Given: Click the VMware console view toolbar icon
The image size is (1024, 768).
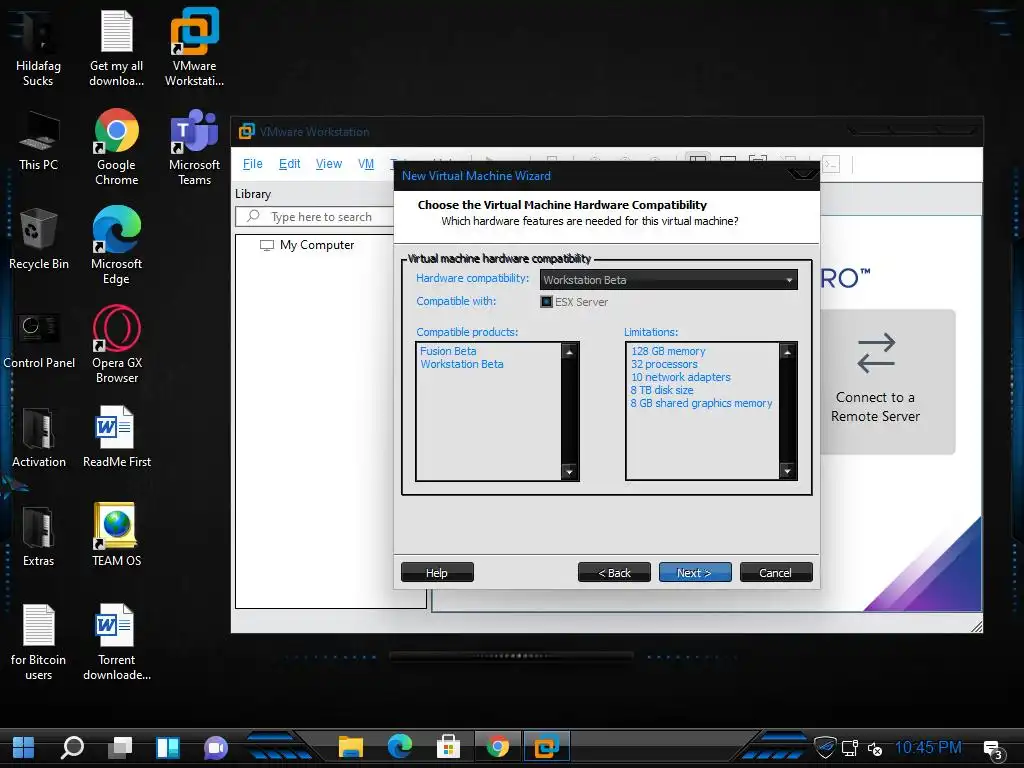Looking at the screenshot, I should click(x=831, y=164).
